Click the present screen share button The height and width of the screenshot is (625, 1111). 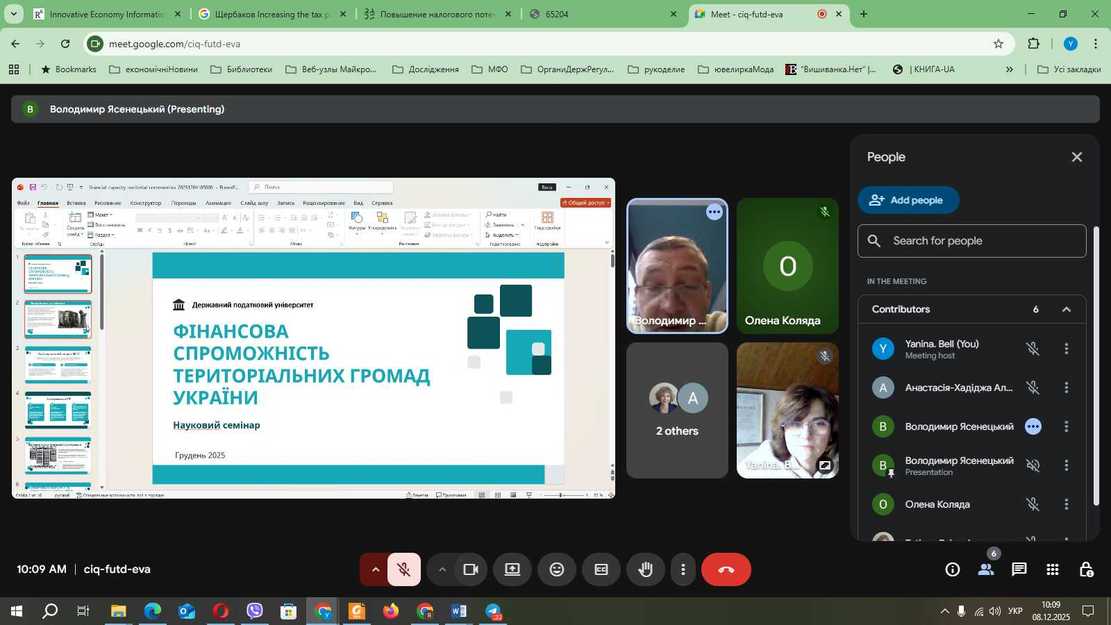(512, 569)
